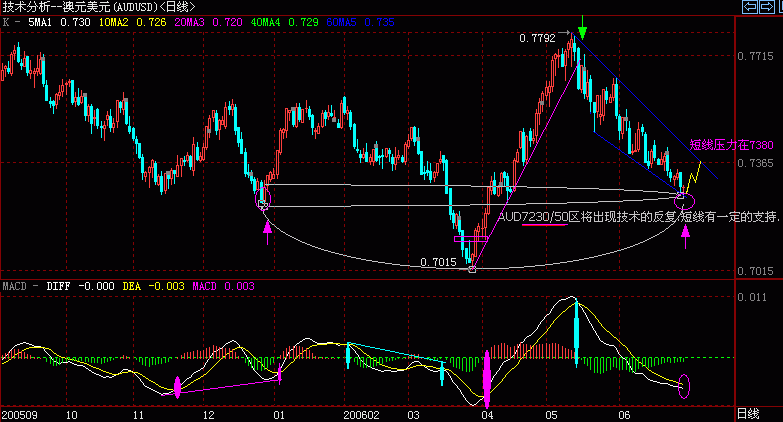Click the 200509 date axis label
This screenshot has width=783, height=422.
point(19,415)
